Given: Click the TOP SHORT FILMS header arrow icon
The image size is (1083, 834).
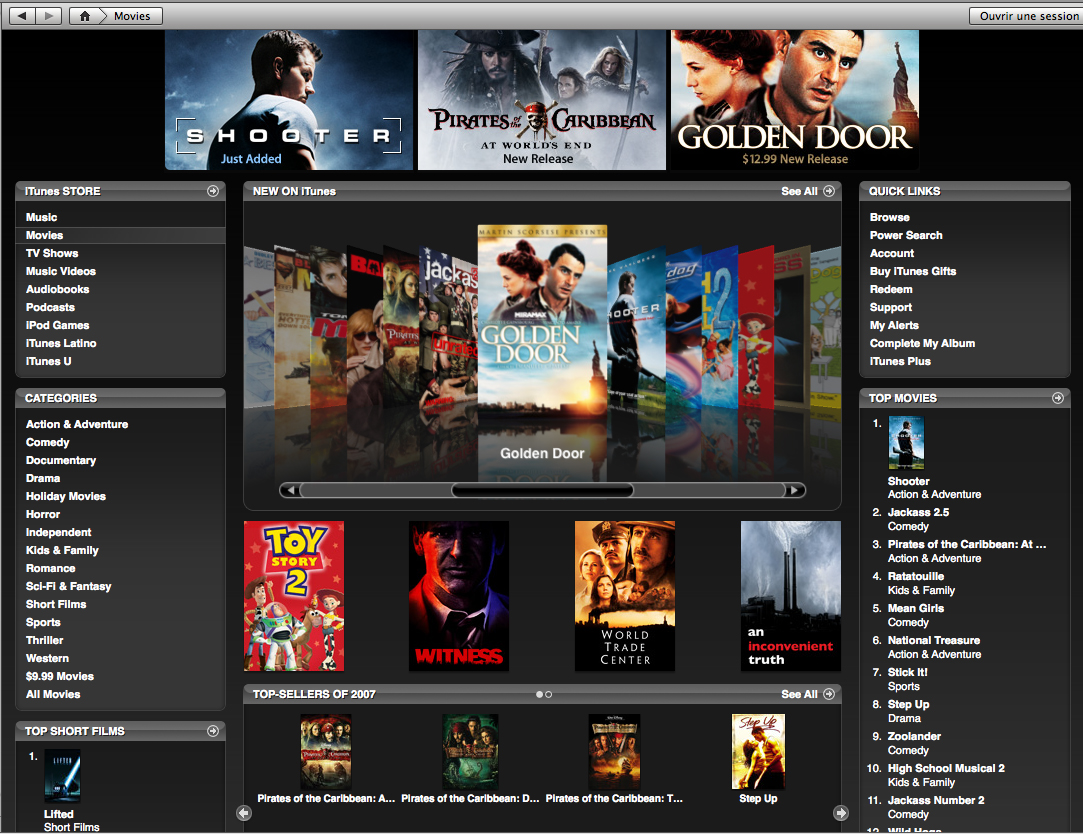Looking at the screenshot, I should [x=213, y=731].
